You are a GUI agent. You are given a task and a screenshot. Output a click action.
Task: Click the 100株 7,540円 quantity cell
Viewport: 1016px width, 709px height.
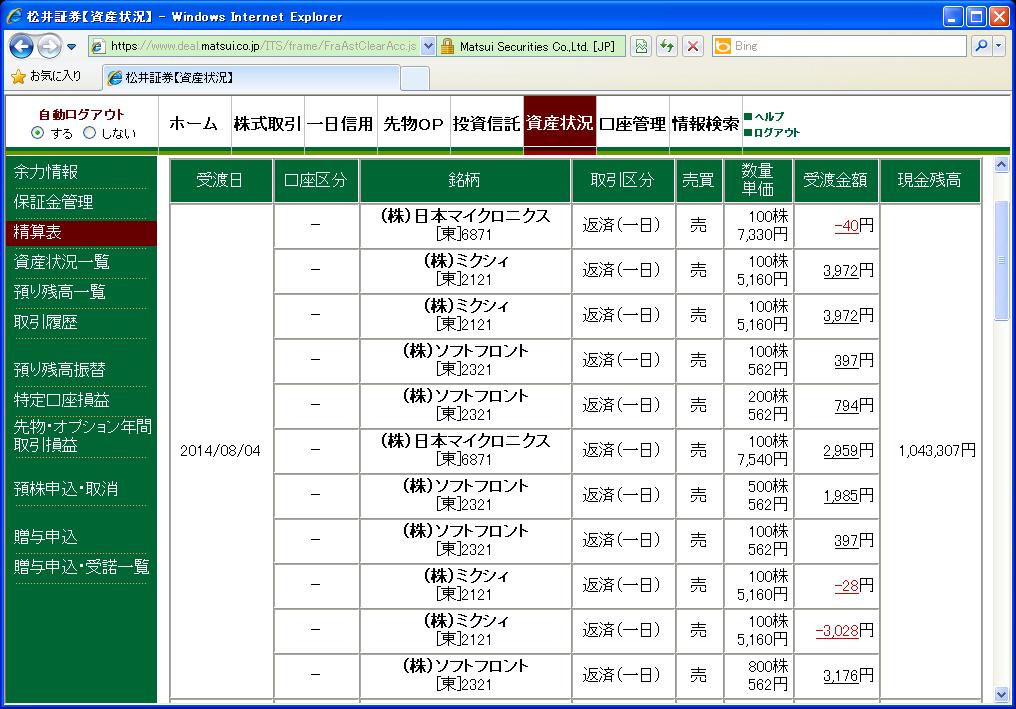tap(758, 450)
